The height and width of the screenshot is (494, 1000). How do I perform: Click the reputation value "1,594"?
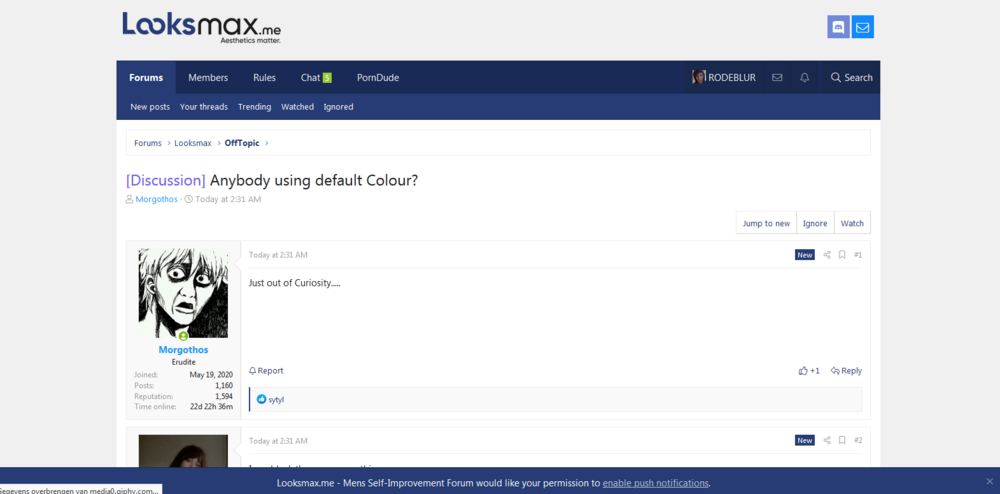coord(224,396)
